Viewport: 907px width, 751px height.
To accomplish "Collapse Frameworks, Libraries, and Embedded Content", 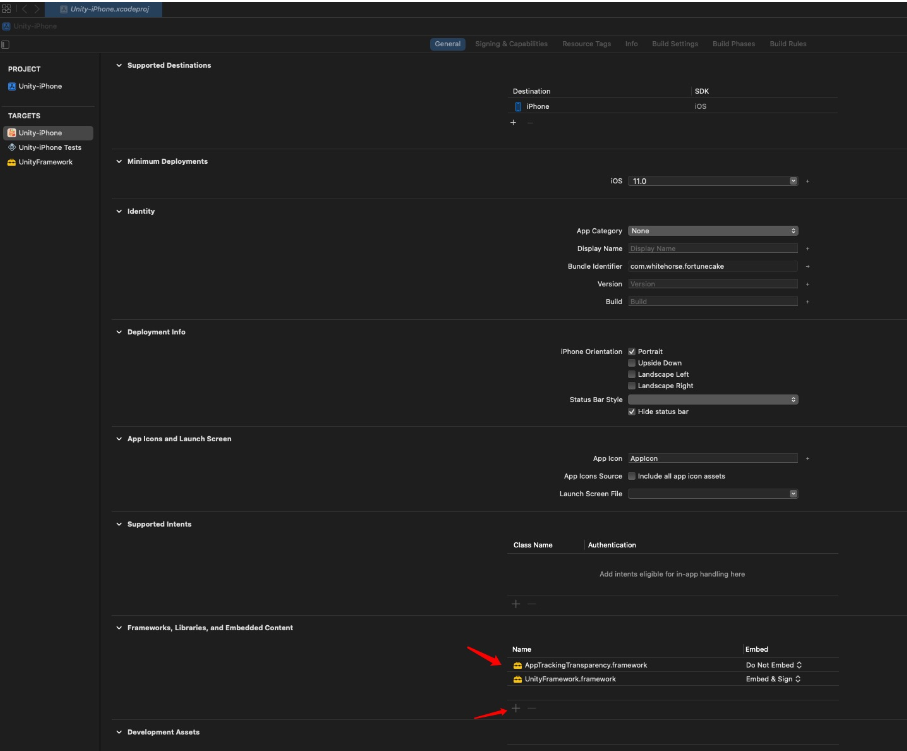I will (119, 628).
